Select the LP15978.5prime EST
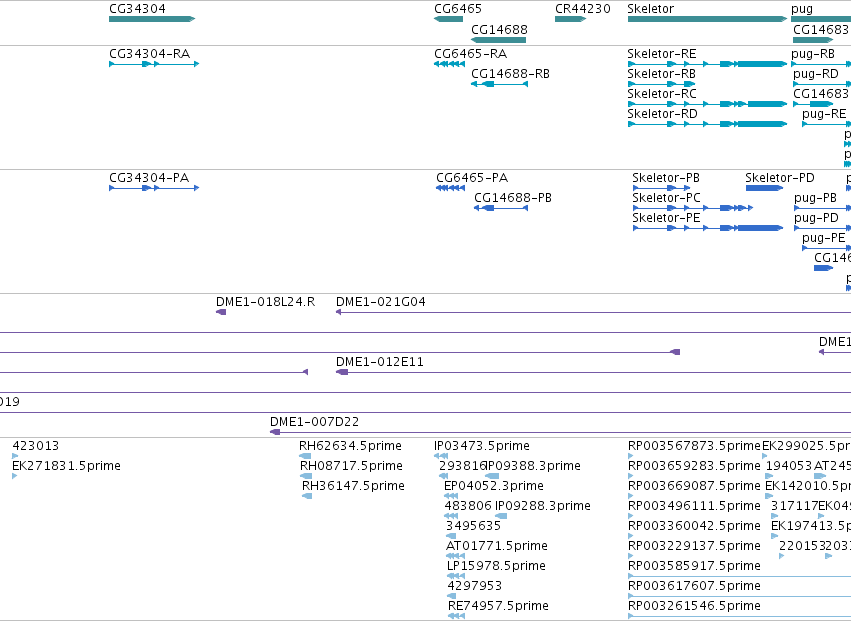Screen dimensions: 851x621 (456, 576)
